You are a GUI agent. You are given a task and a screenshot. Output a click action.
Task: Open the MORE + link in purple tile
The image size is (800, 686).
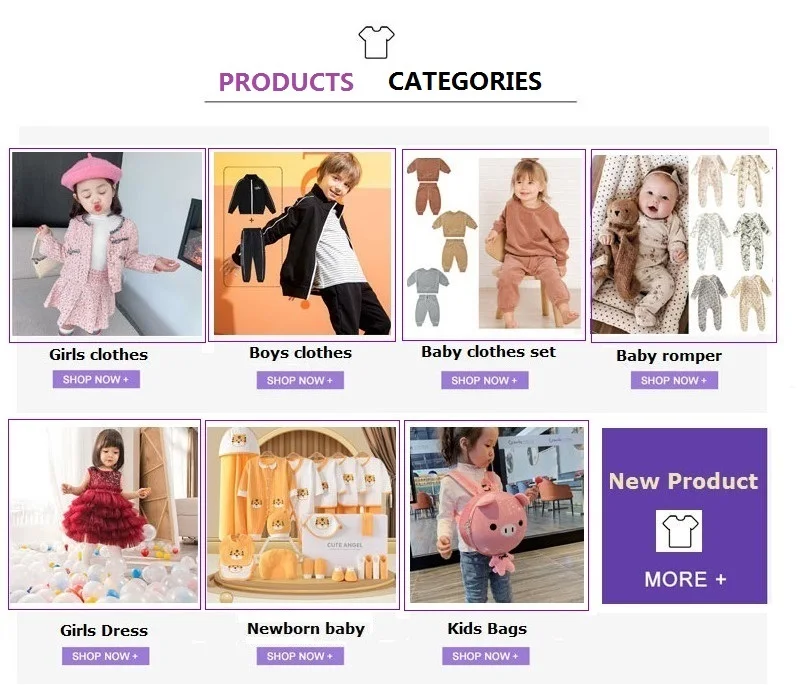[685, 579]
